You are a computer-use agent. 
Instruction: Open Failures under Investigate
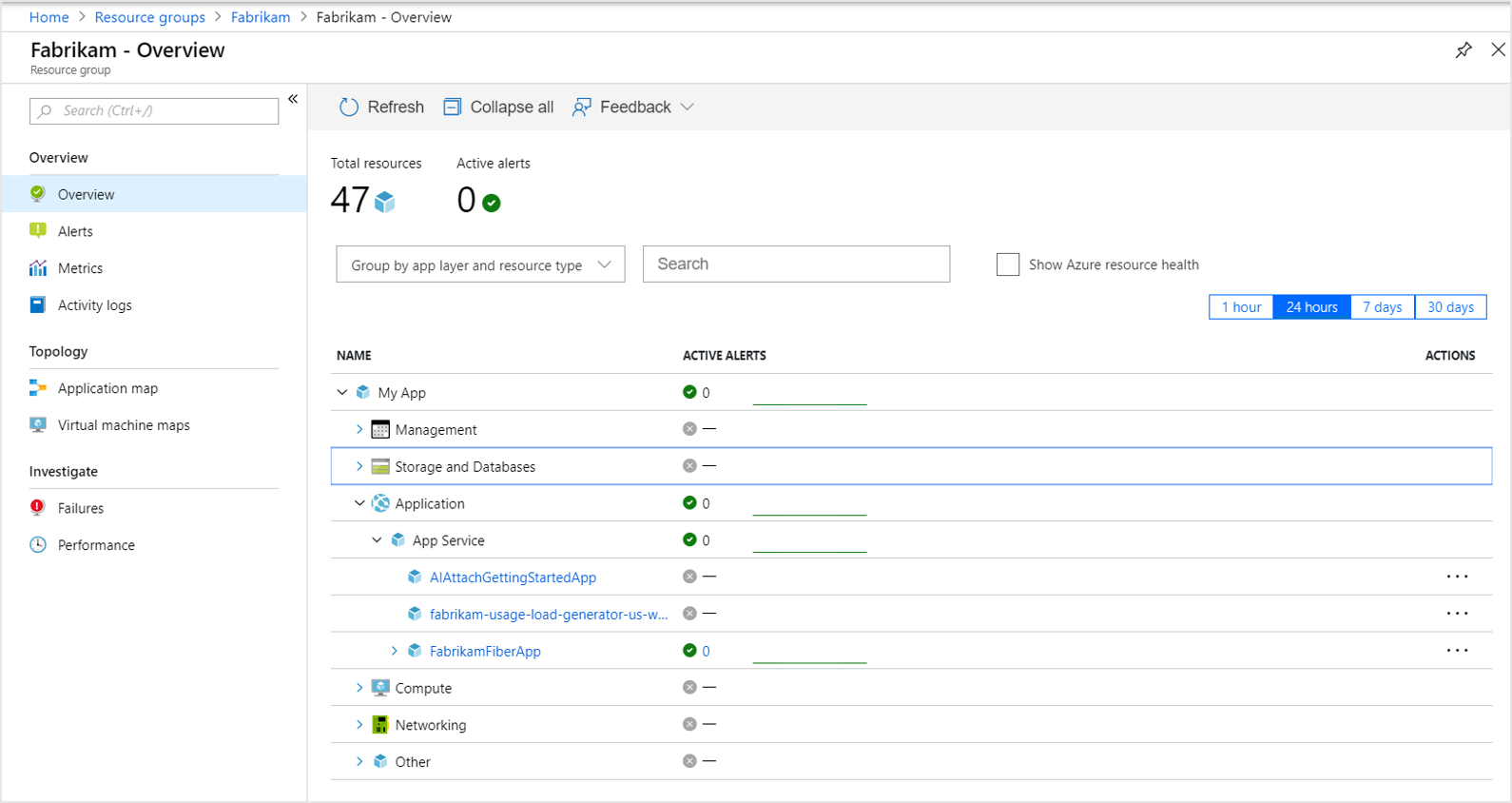(x=81, y=508)
